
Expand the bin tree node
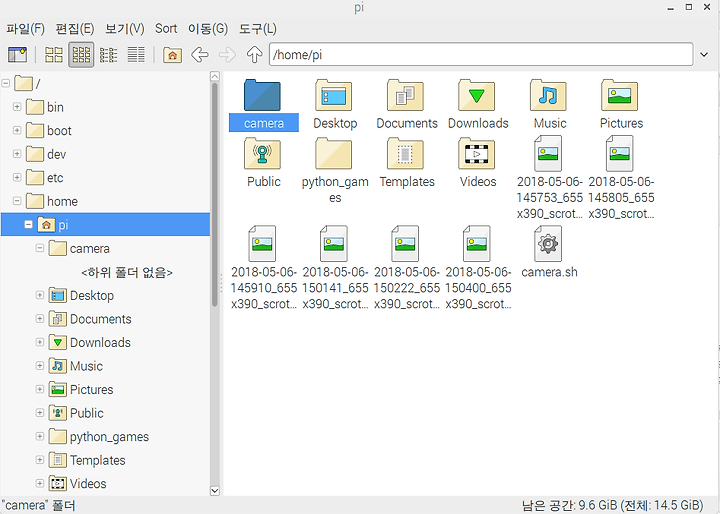(17, 107)
